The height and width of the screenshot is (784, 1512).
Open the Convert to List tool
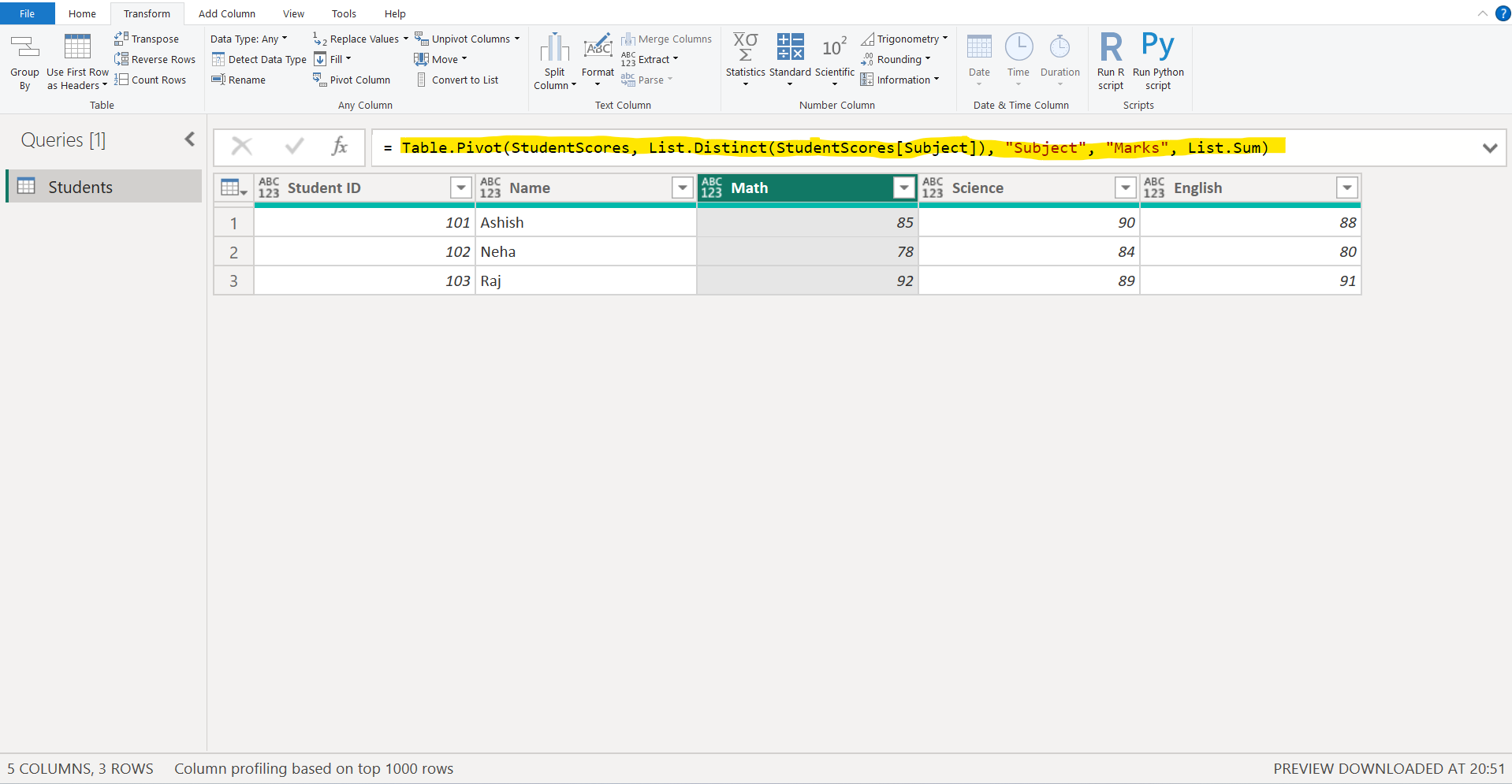pyautogui.click(x=457, y=79)
